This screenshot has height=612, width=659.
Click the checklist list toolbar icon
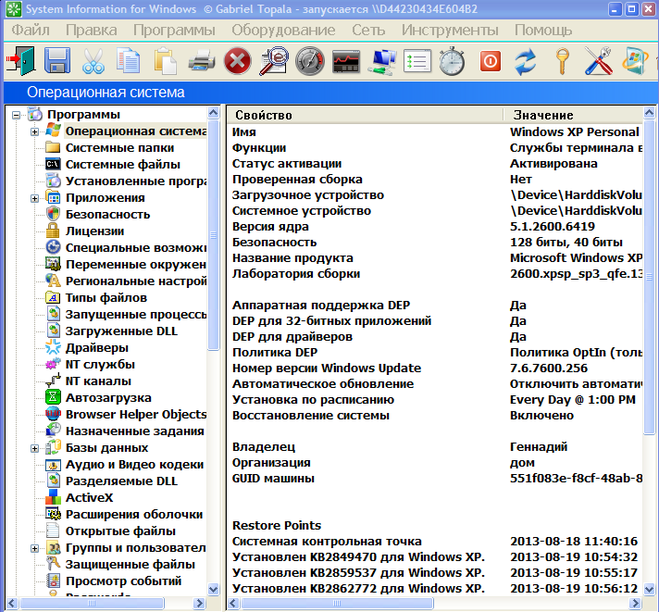417,62
